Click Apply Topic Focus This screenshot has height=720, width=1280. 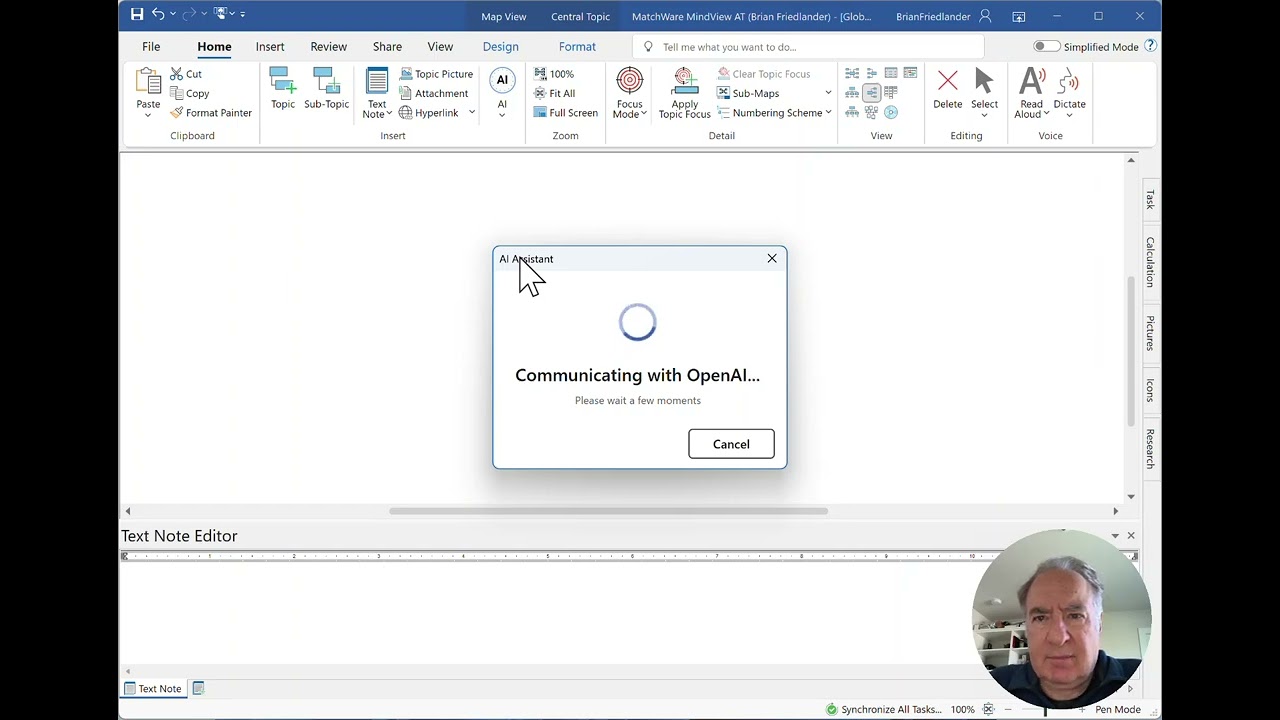click(685, 93)
